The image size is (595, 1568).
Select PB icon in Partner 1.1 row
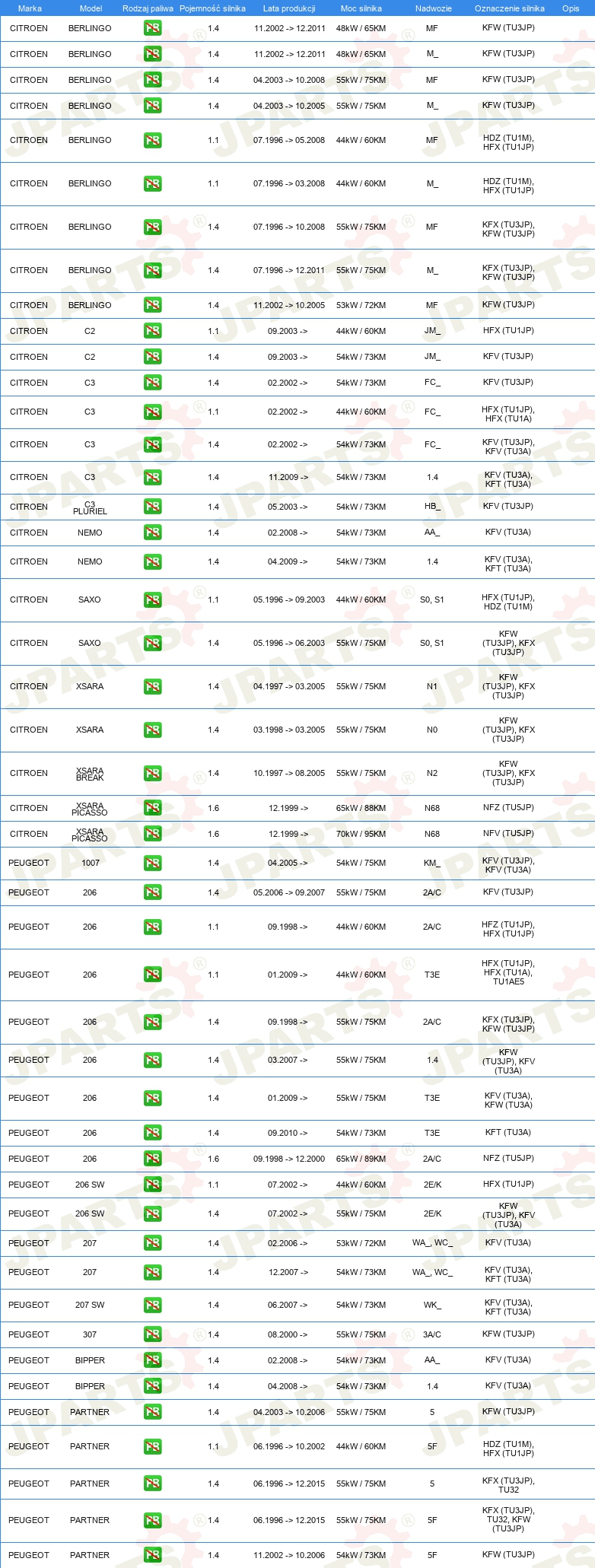click(x=153, y=1446)
